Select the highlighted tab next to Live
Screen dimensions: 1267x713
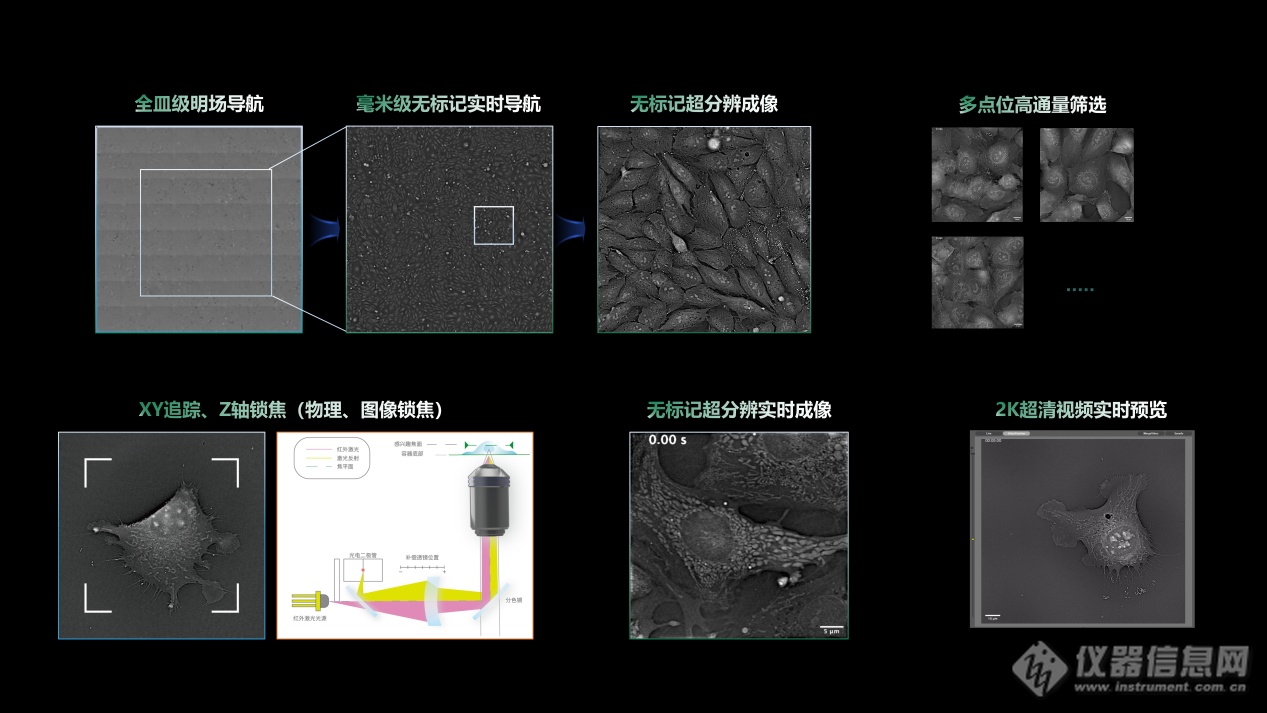[x=1016, y=434]
